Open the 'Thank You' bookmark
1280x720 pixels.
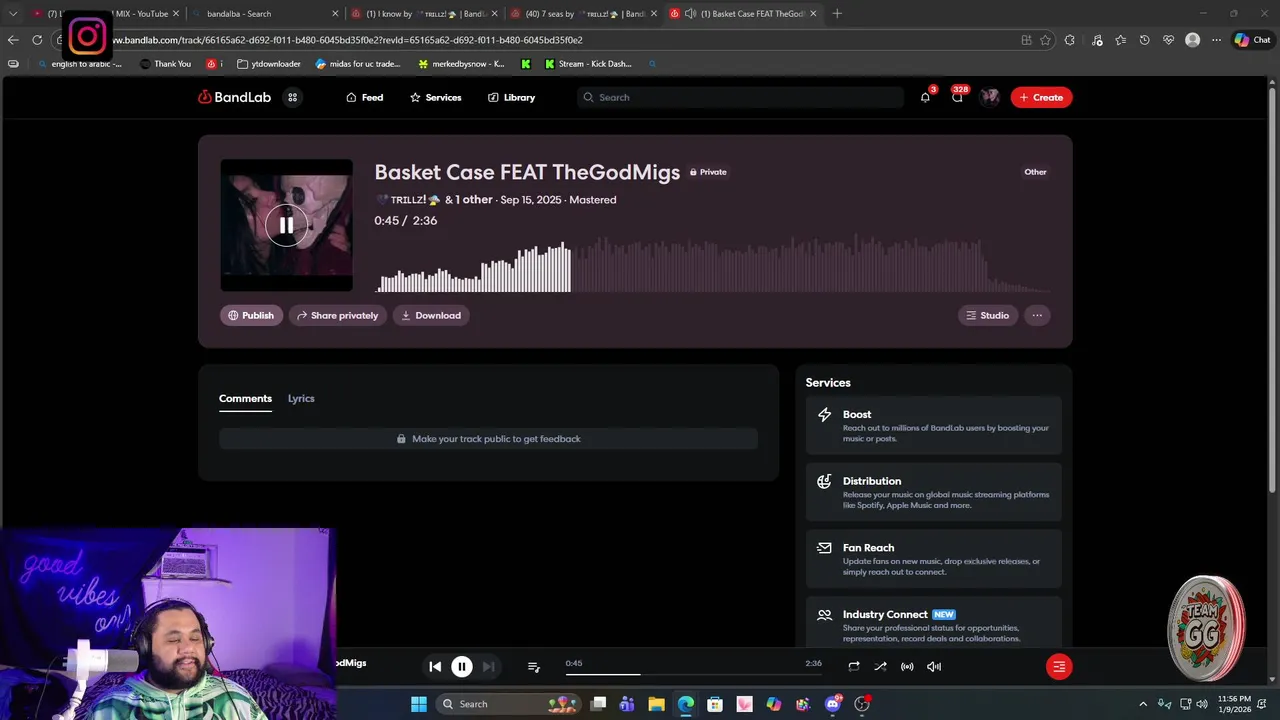click(x=165, y=64)
